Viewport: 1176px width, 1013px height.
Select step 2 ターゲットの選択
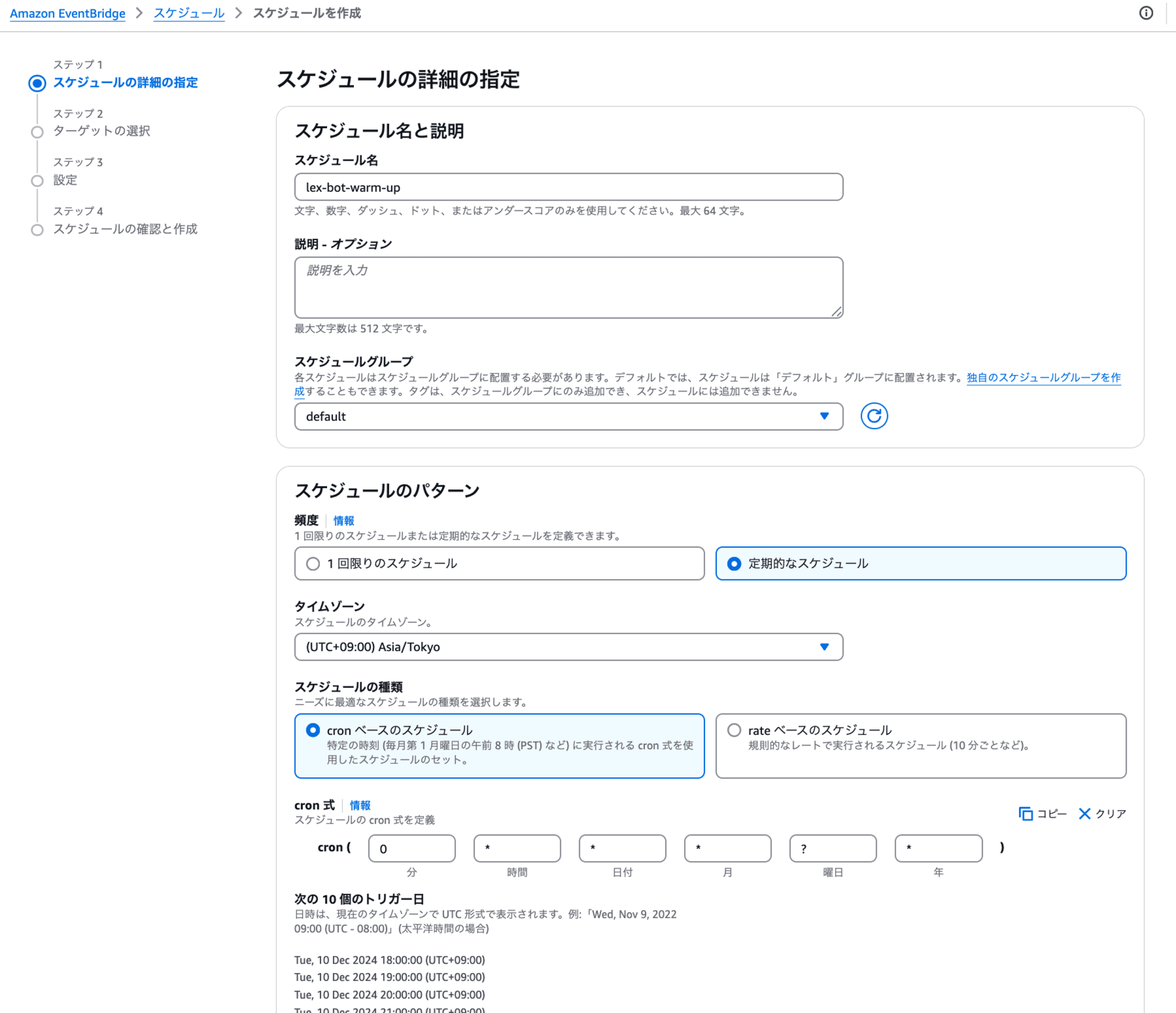point(102,131)
